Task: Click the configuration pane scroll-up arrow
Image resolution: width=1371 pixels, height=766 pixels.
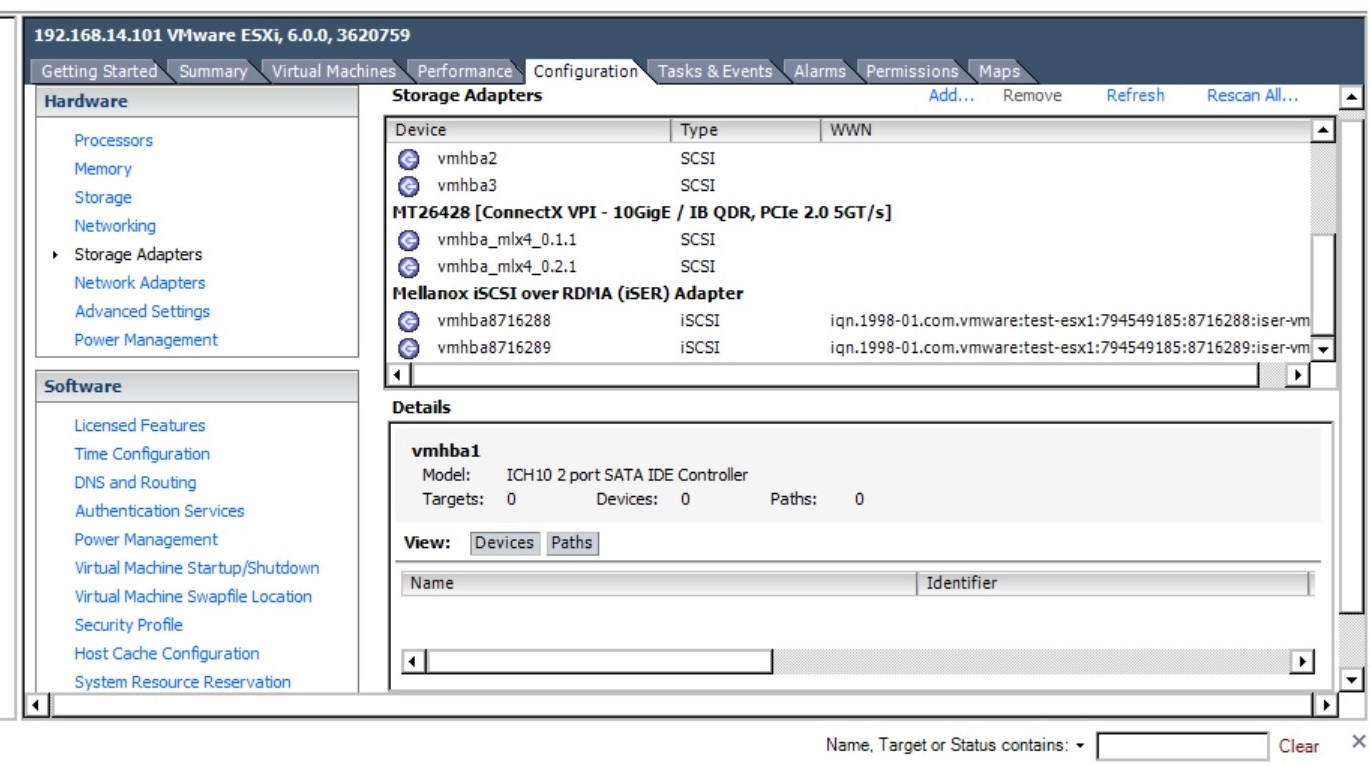Action: point(1351,98)
